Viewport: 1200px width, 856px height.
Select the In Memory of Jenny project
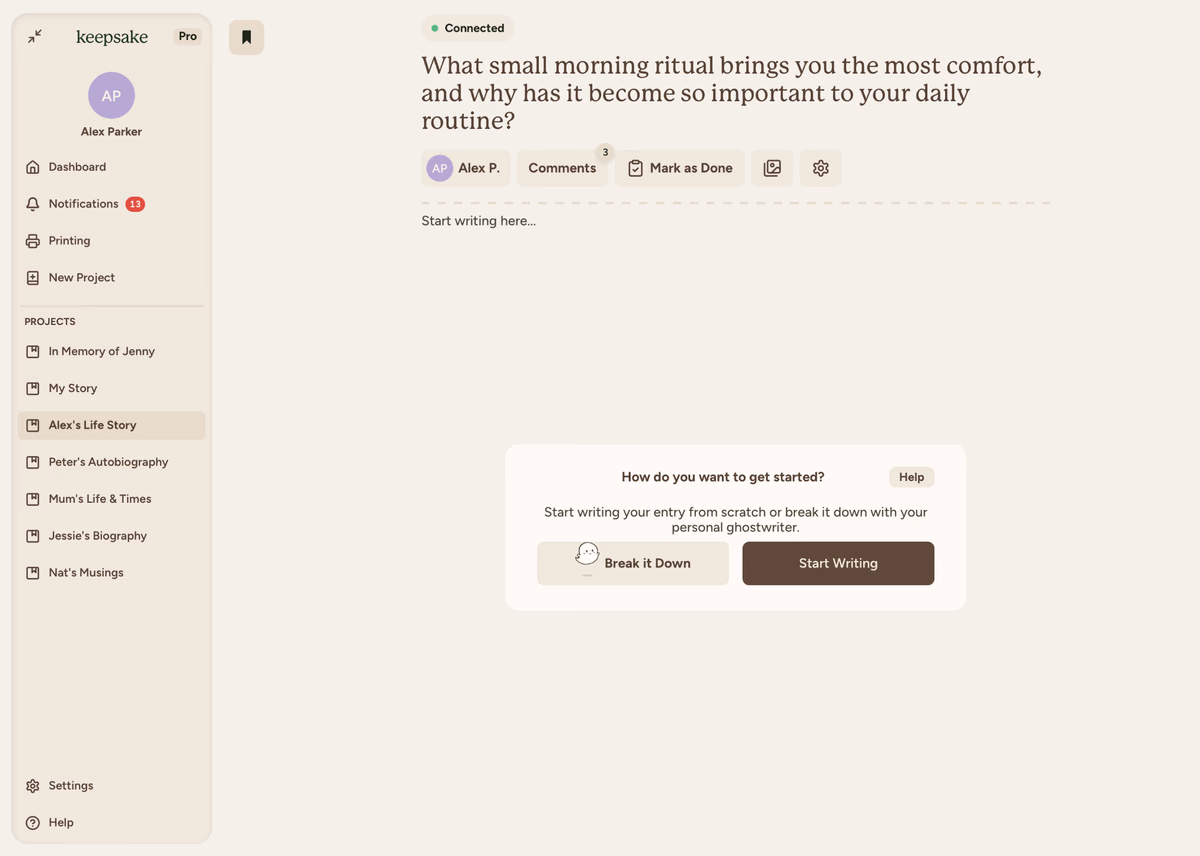pyautogui.click(x=101, y=352)
